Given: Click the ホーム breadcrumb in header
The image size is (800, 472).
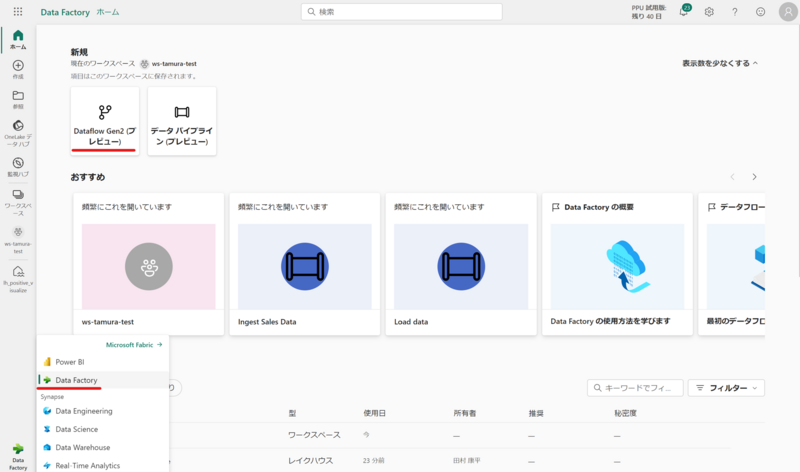Looking at the screenshot, I should click(x=108, y=12).
